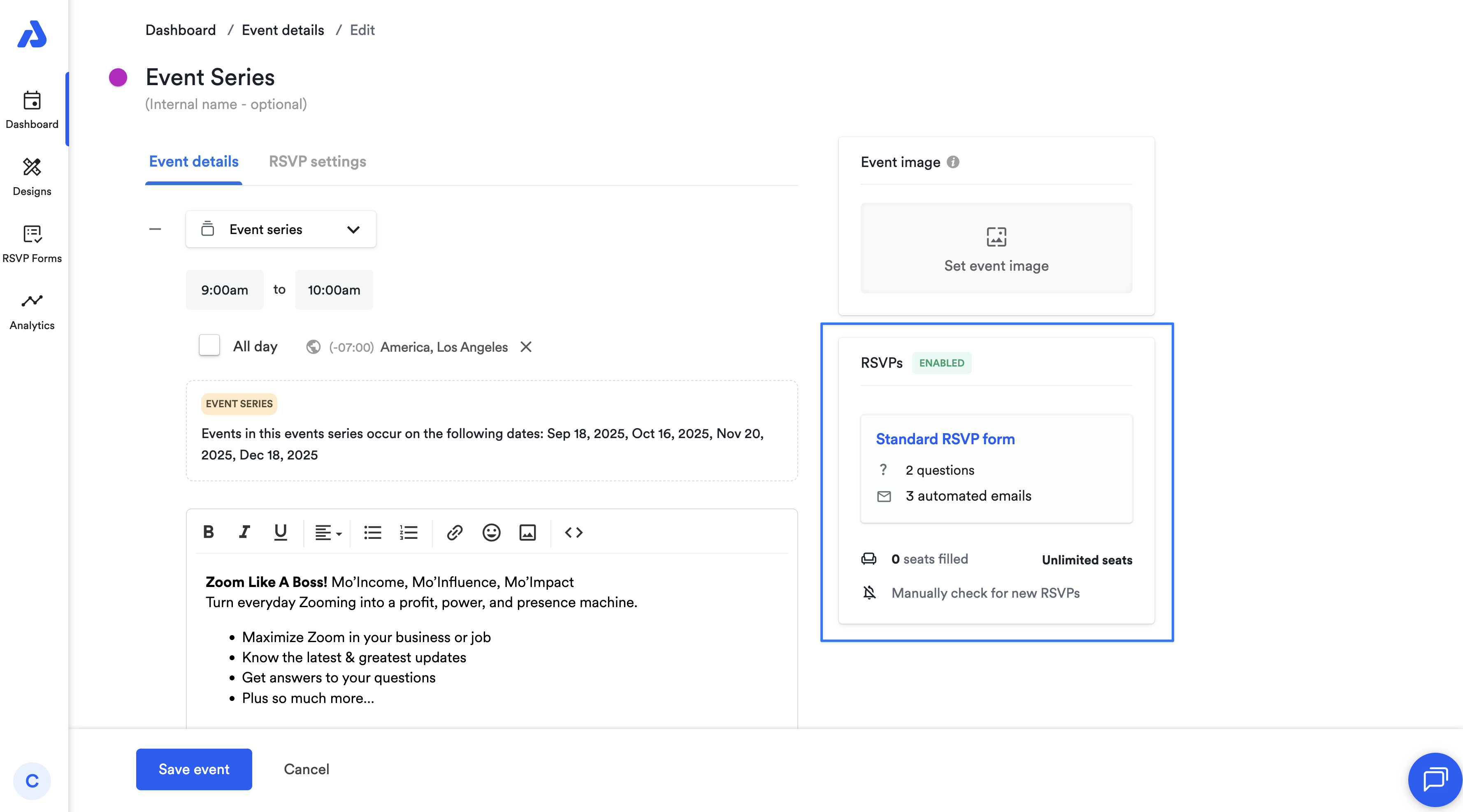Apply underline formatting in editor
The image size is (1463, 812).
pyautogui.click(x=280, y=532)
